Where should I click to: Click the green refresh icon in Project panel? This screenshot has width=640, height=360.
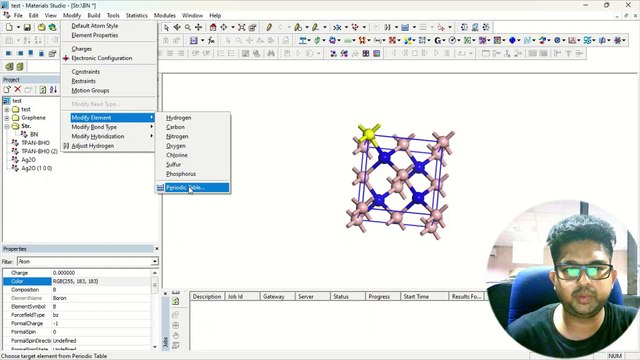43,90
